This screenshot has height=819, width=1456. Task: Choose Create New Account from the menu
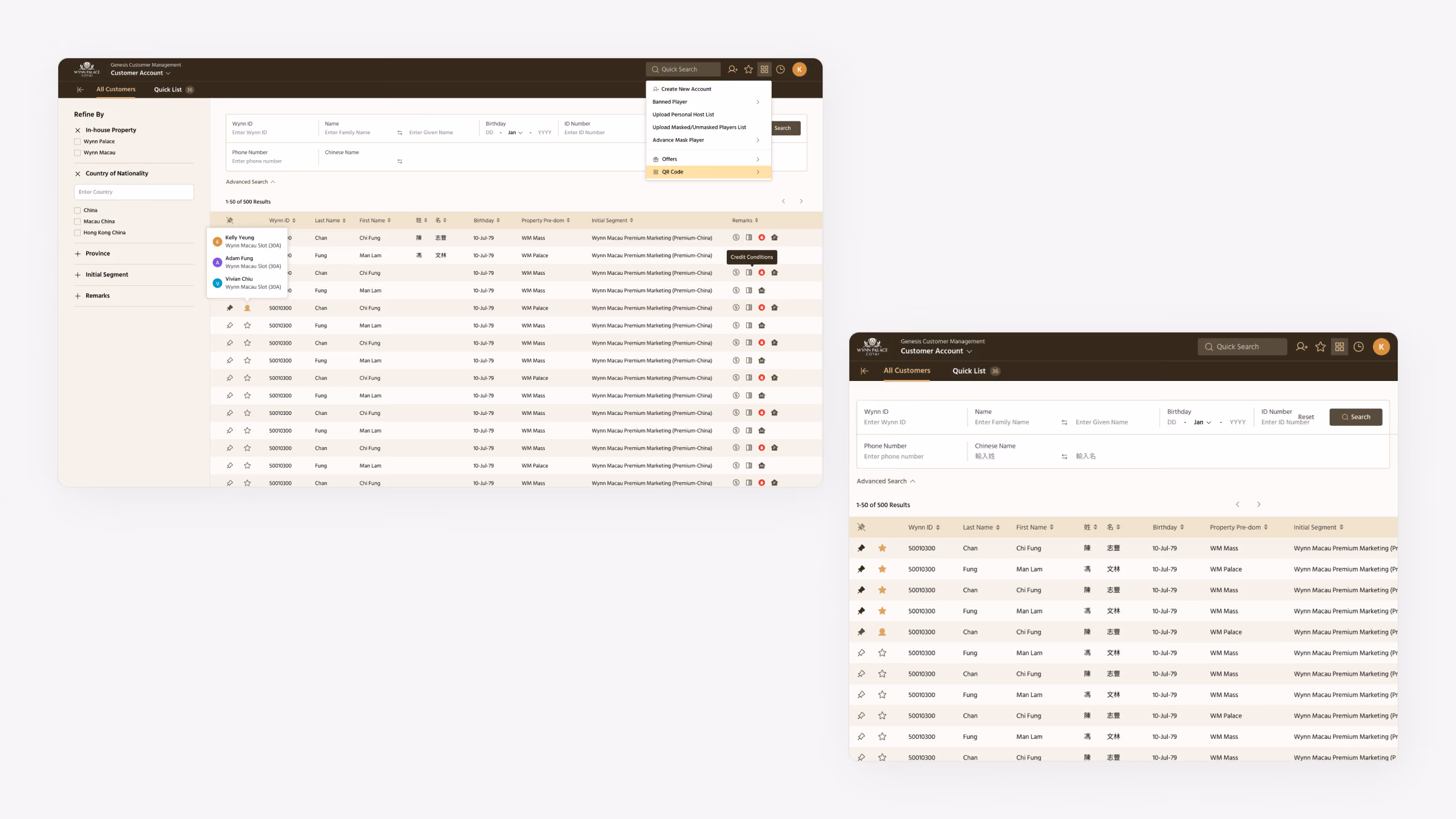click(x=709, y=89)
